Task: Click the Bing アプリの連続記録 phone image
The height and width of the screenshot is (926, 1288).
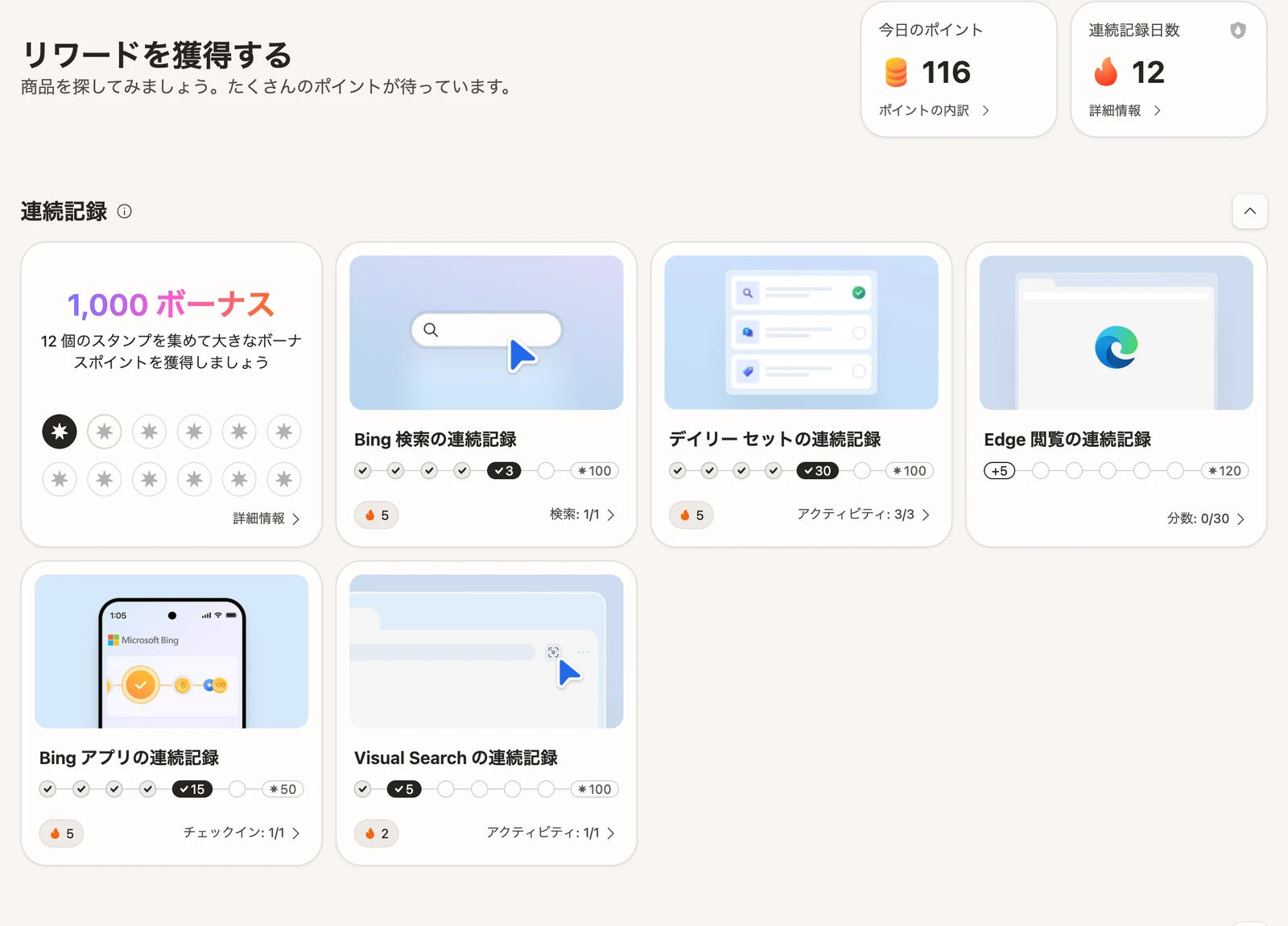Action: click(171, 651)
